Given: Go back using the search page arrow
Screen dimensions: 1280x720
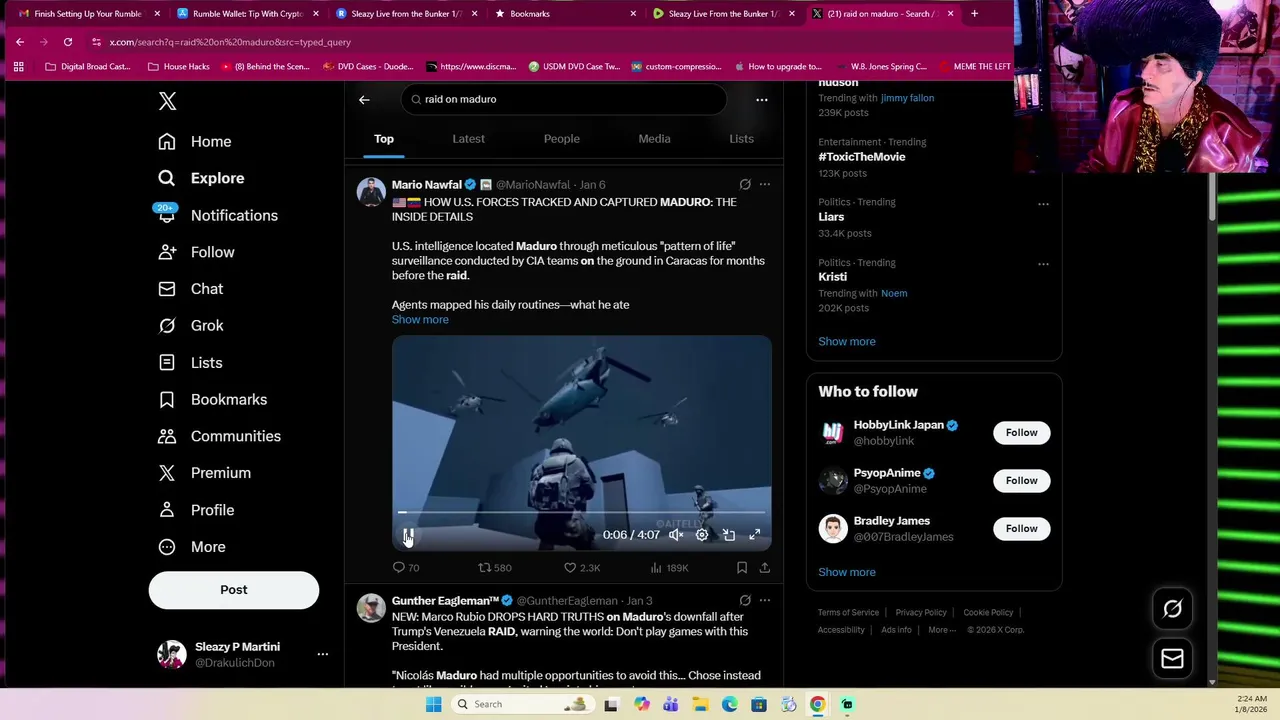Looking at the screenshot, I should click(364, 99).
